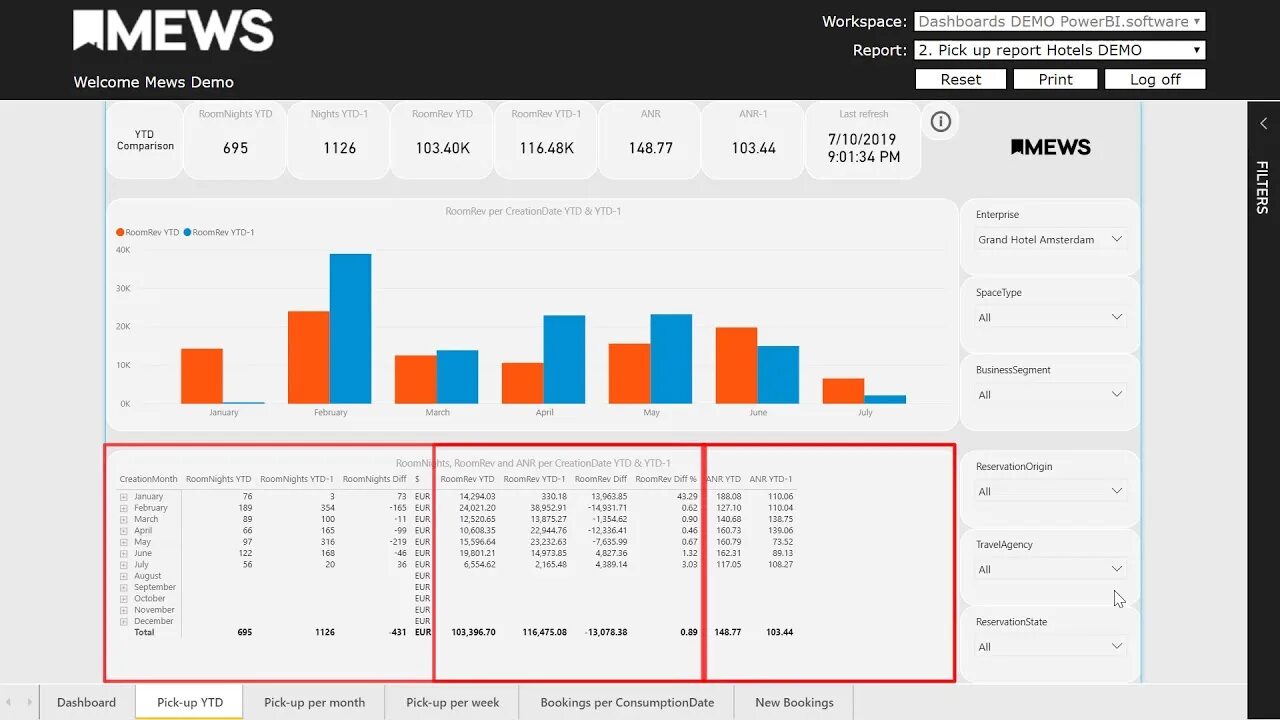The image size is (1280, 720).
Task: Click April bar chart axis label
Action: tap(544, 412)
